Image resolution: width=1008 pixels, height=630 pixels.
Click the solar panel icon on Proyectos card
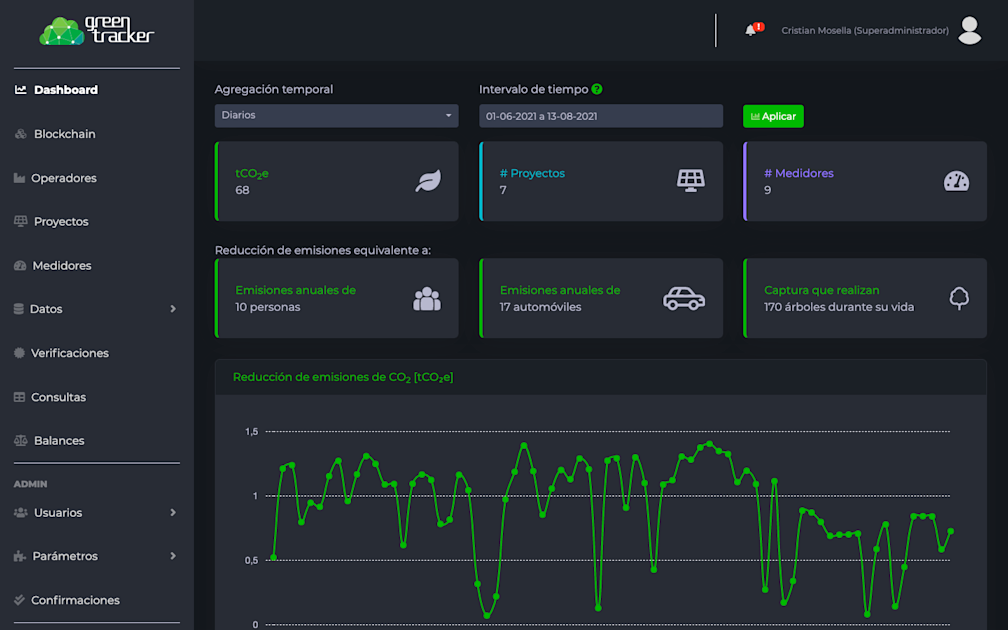690,180
